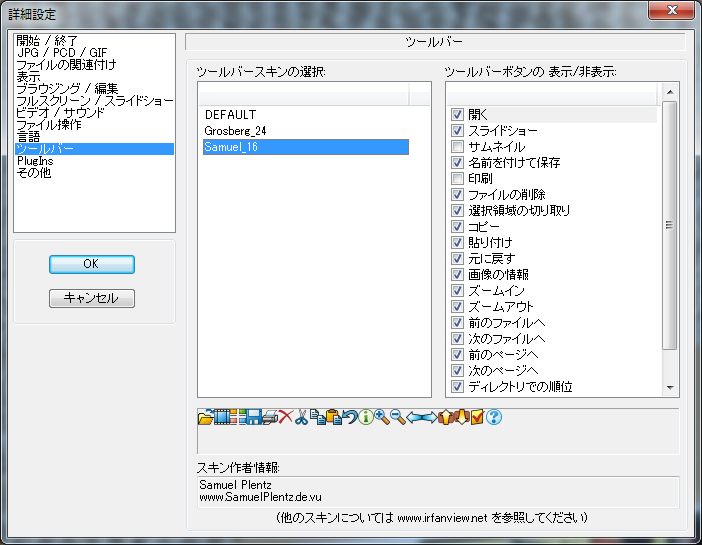This screenshot has height=545, width=702.
Task: Click the copy pages icon
Action: click(318, 417)
